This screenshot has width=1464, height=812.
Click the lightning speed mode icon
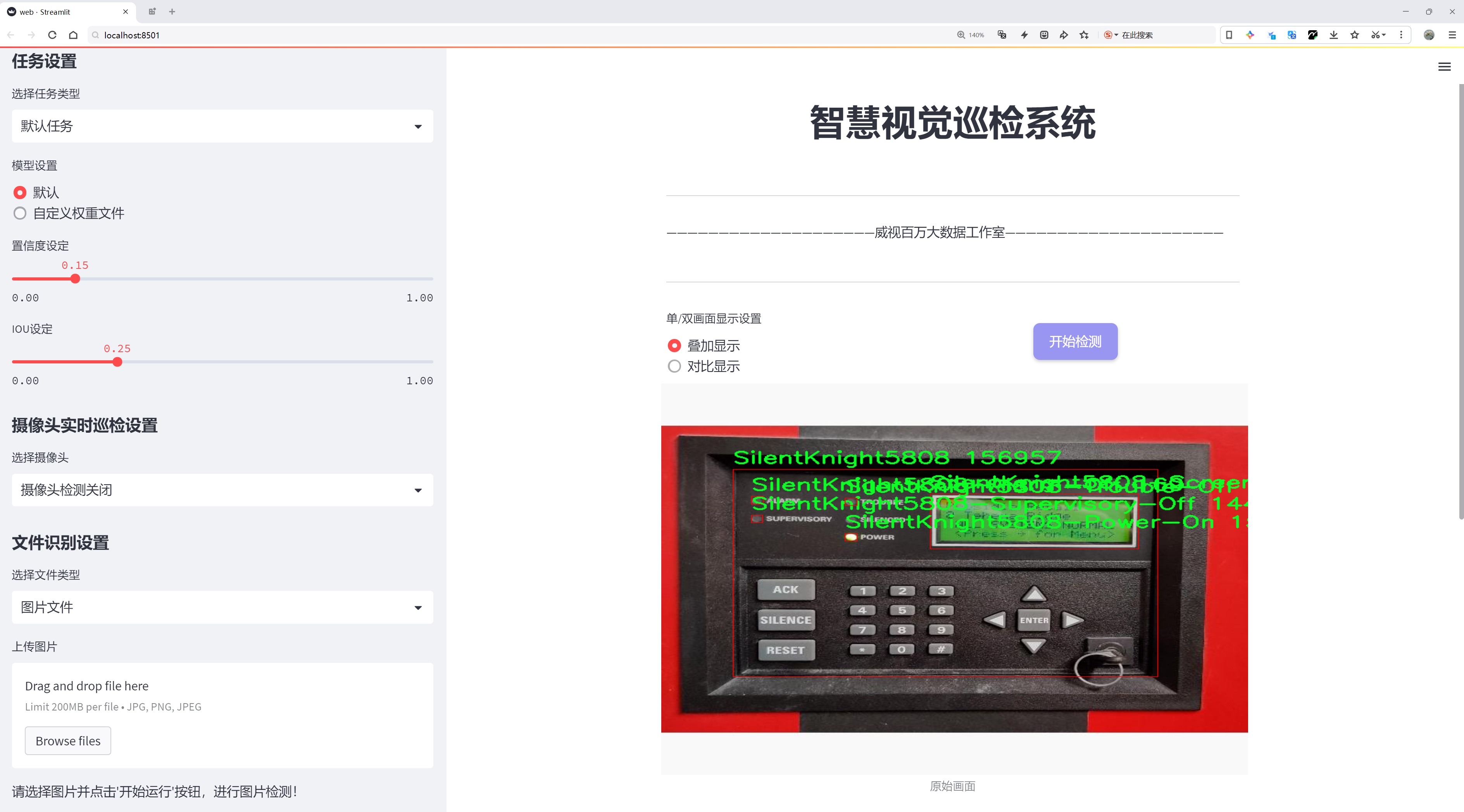[1024, 34]
